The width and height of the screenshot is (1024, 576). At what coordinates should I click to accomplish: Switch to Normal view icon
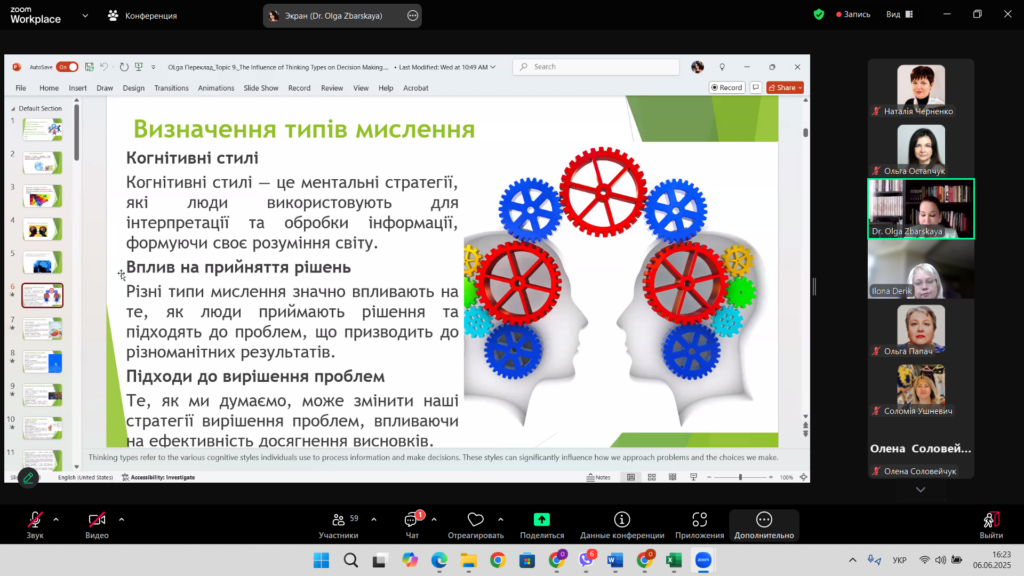tap(631, 477)
